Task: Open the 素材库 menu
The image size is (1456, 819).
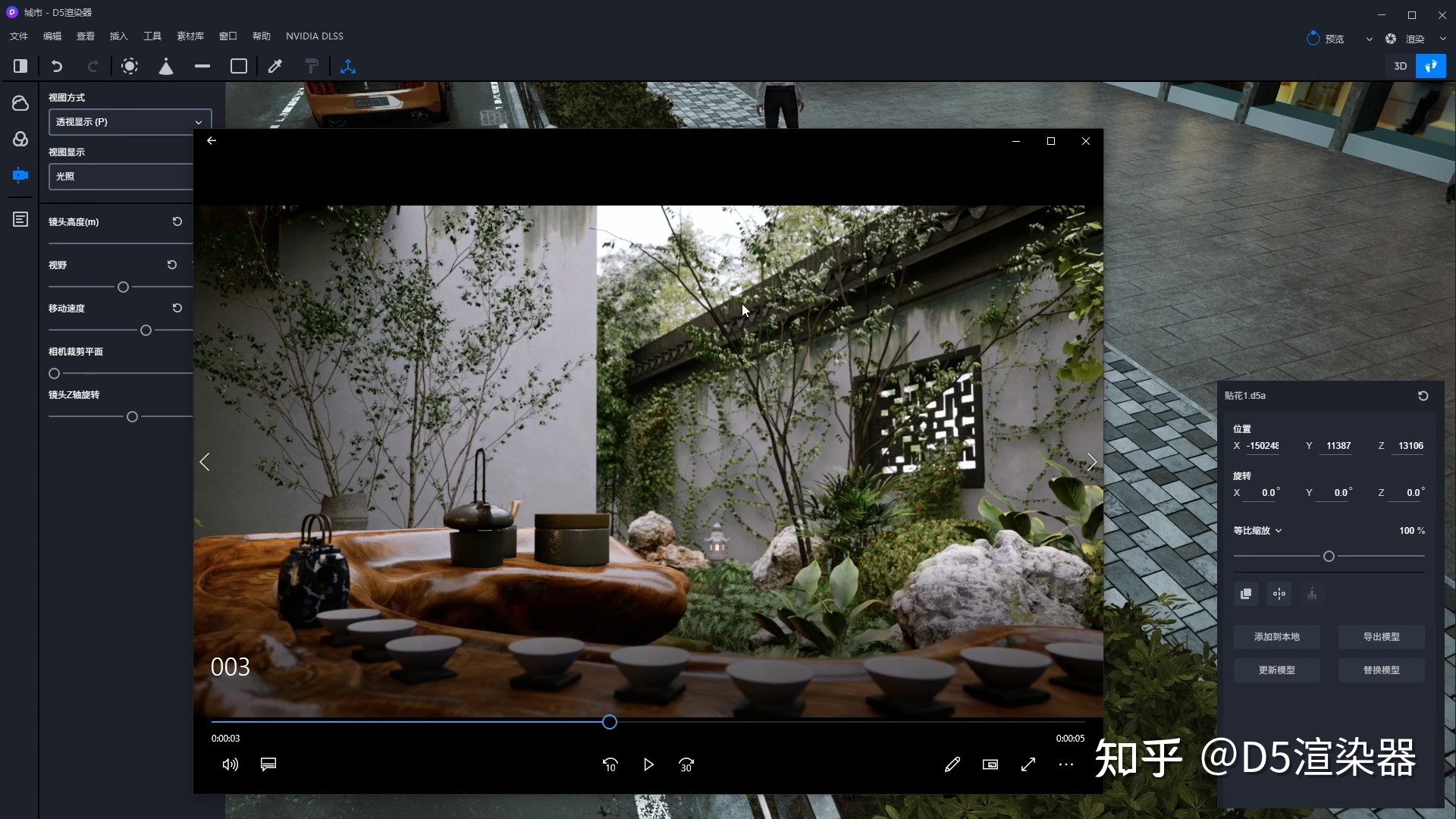Action: tap(190, 36)
